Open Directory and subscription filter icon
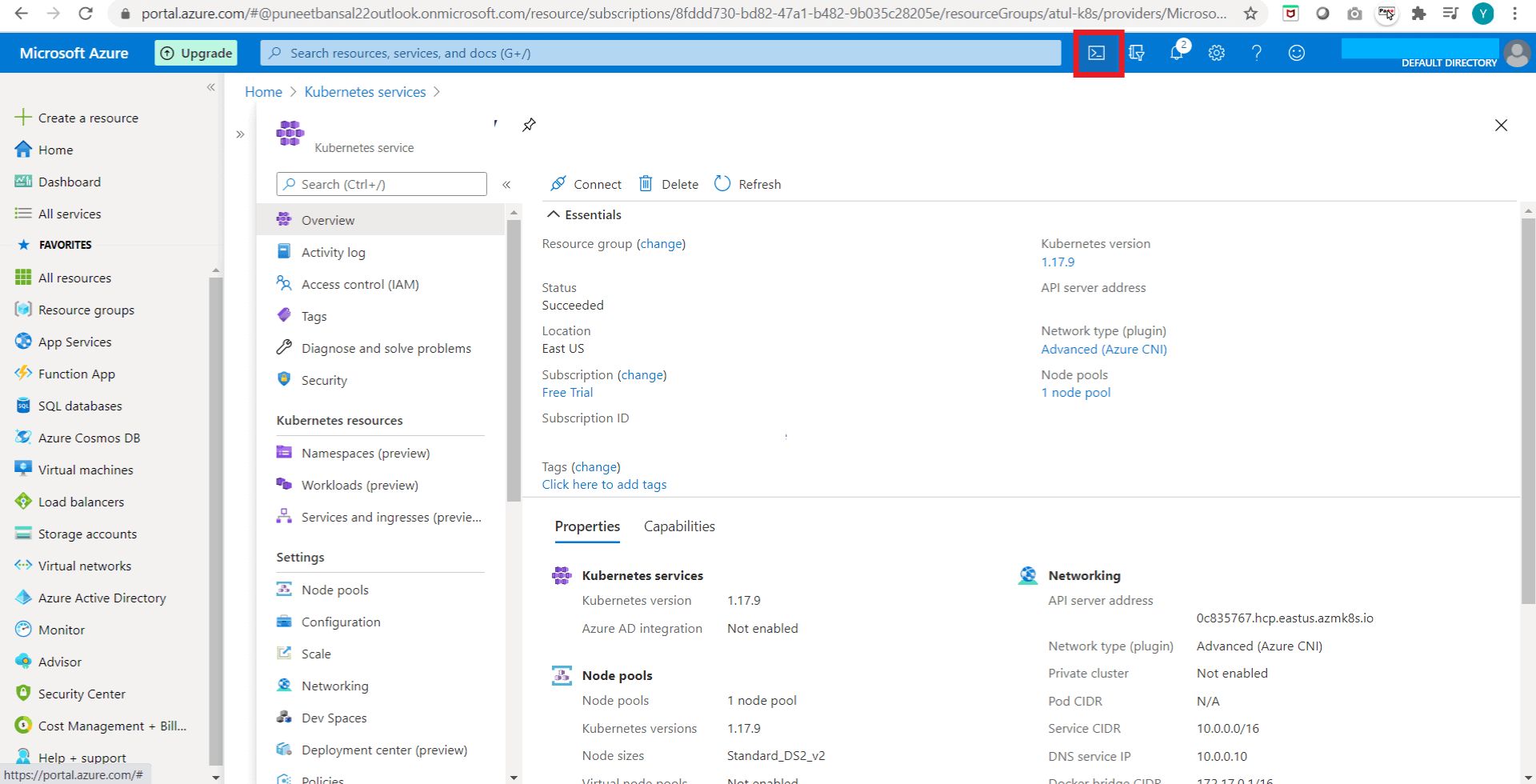This screenshot has height=784, width=1536. (x=1137, y=53)
